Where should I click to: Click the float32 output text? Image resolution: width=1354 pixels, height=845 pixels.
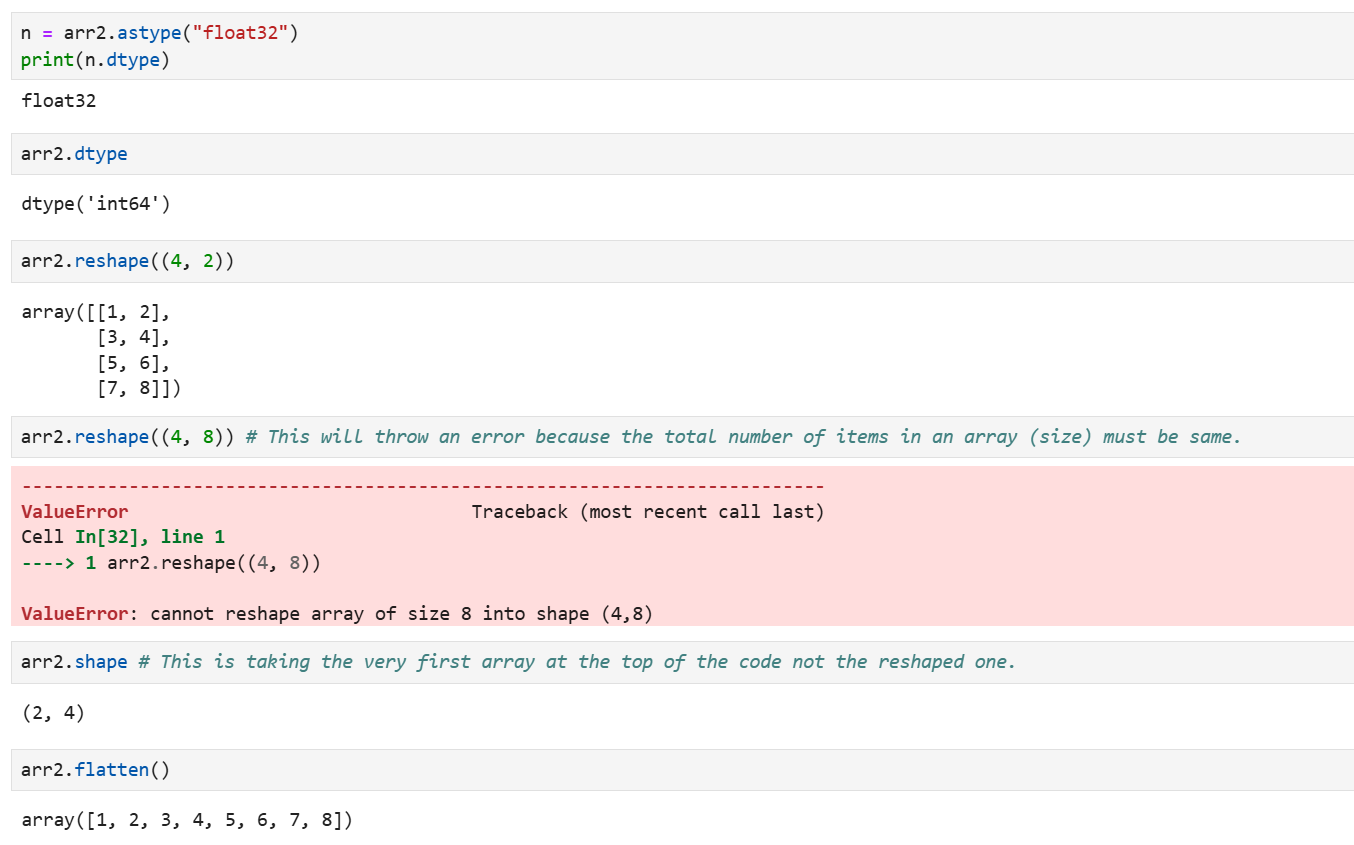click(58, 101)
